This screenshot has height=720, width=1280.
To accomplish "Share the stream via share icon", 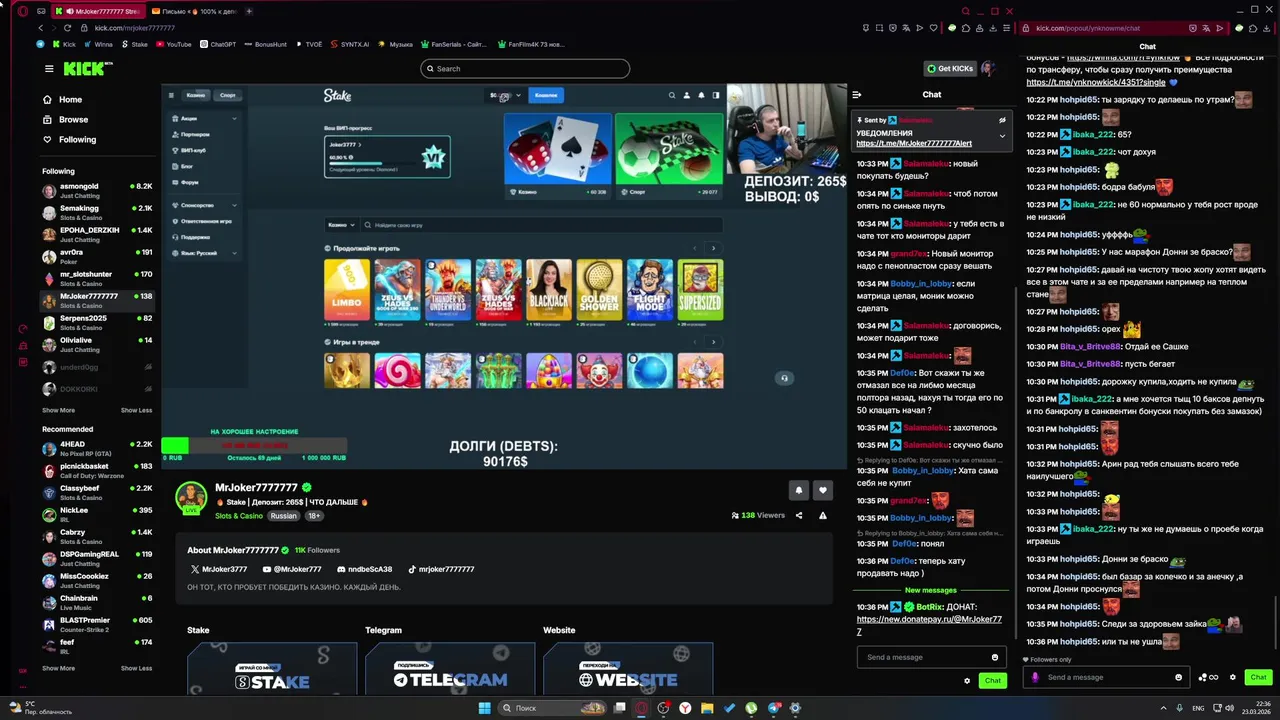I will point(799,516).
